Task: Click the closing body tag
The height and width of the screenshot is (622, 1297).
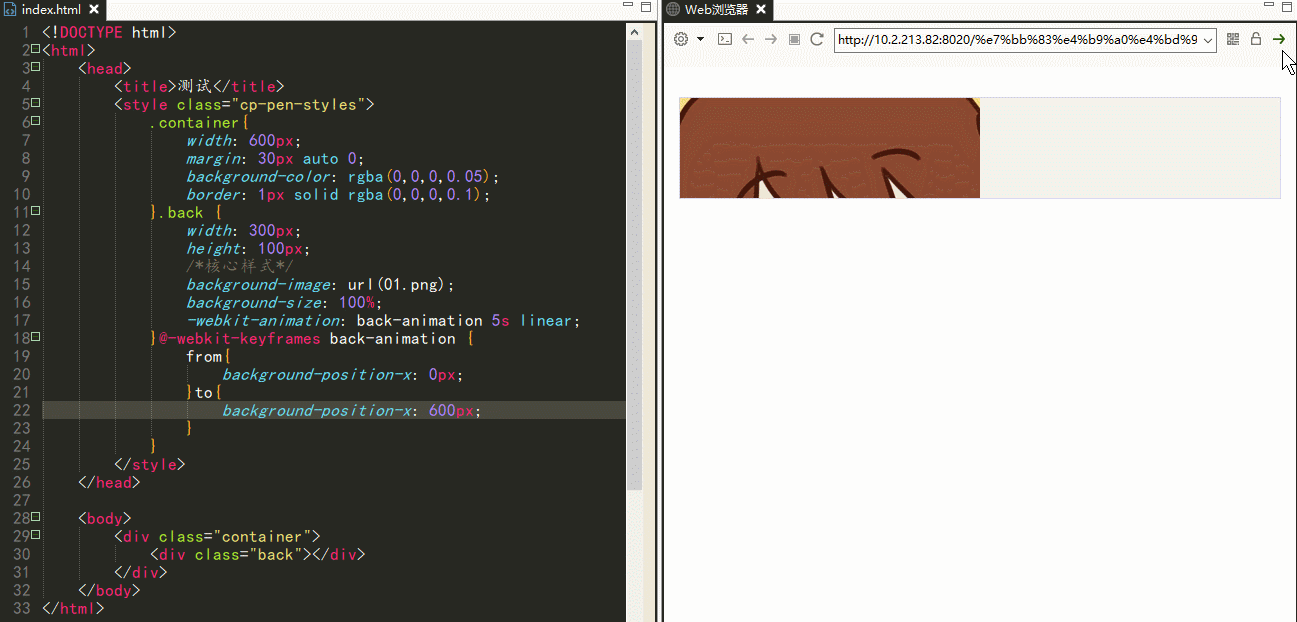Action: (110, 590)
